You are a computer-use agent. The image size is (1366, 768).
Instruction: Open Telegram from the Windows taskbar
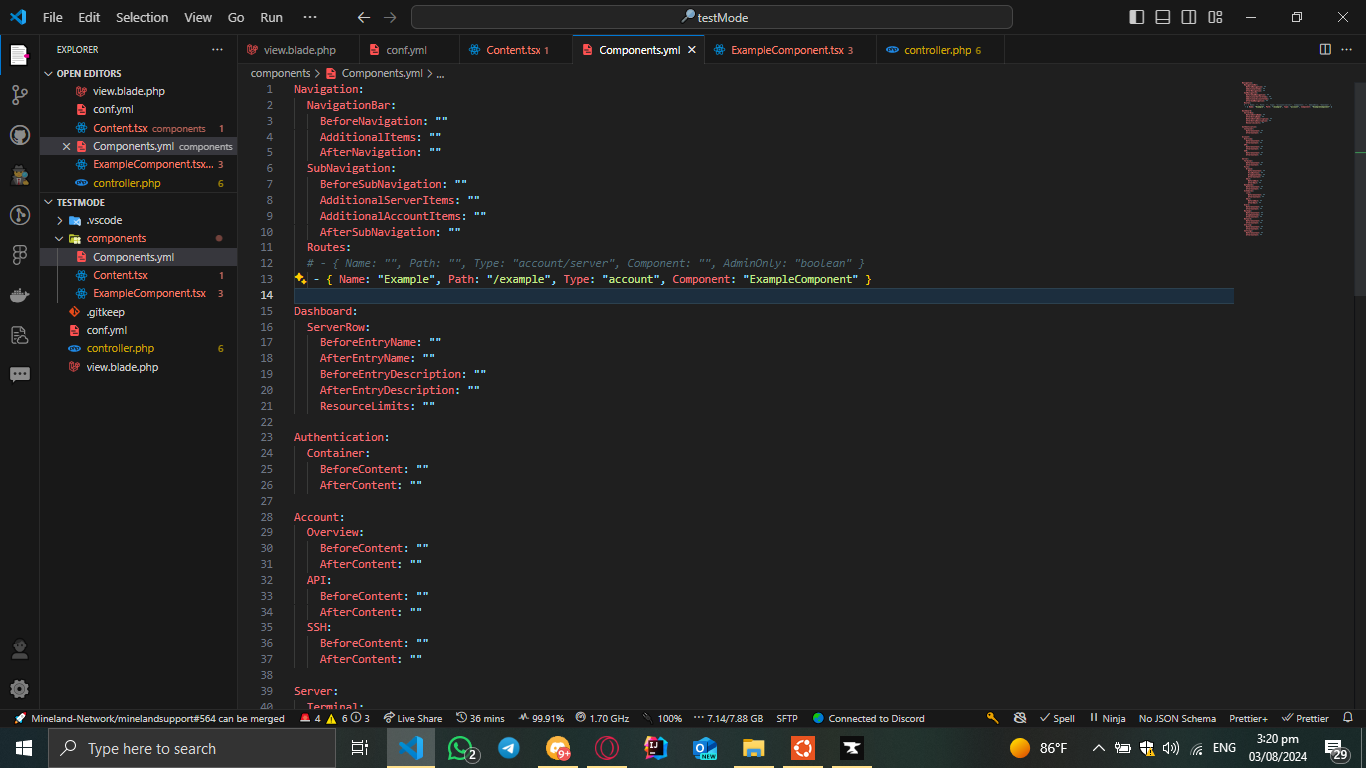click(509, 748)
